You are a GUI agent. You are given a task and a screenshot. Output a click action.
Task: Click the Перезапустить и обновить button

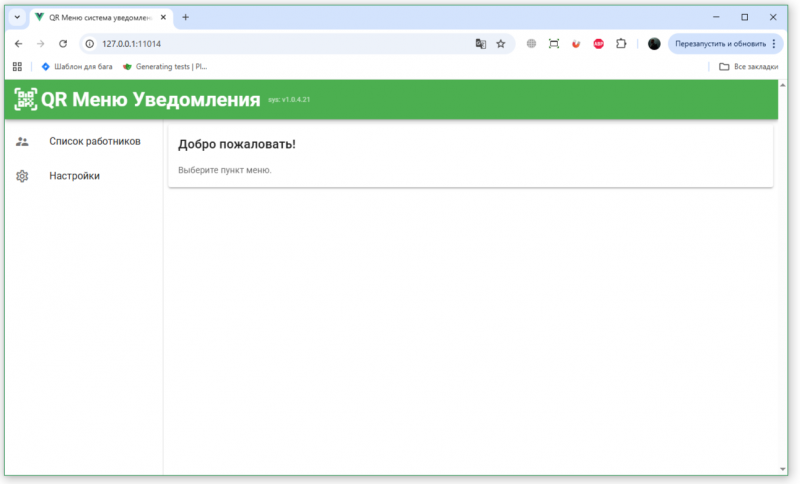(719, 44)
